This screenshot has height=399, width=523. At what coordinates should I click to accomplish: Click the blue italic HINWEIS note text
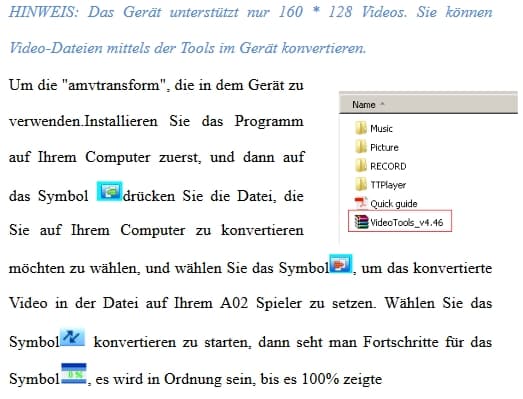coord(250,30)
